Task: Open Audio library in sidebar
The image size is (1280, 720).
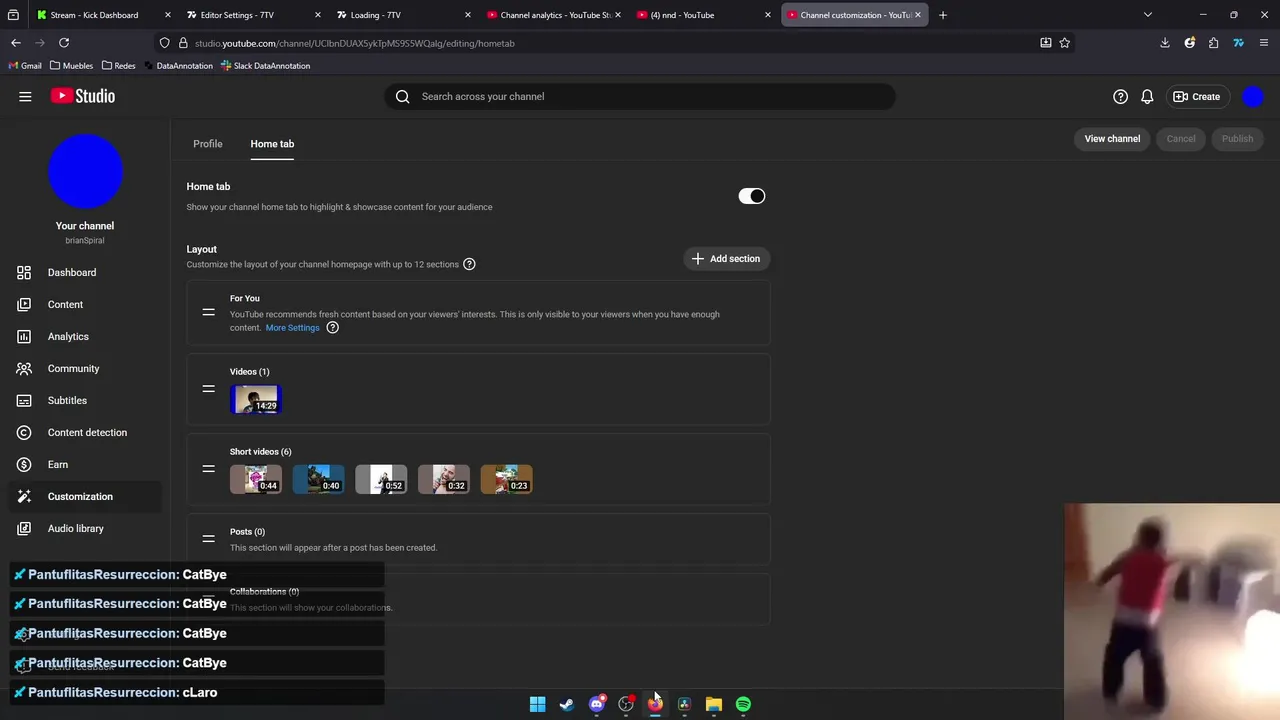Action: tap(85, 528)
